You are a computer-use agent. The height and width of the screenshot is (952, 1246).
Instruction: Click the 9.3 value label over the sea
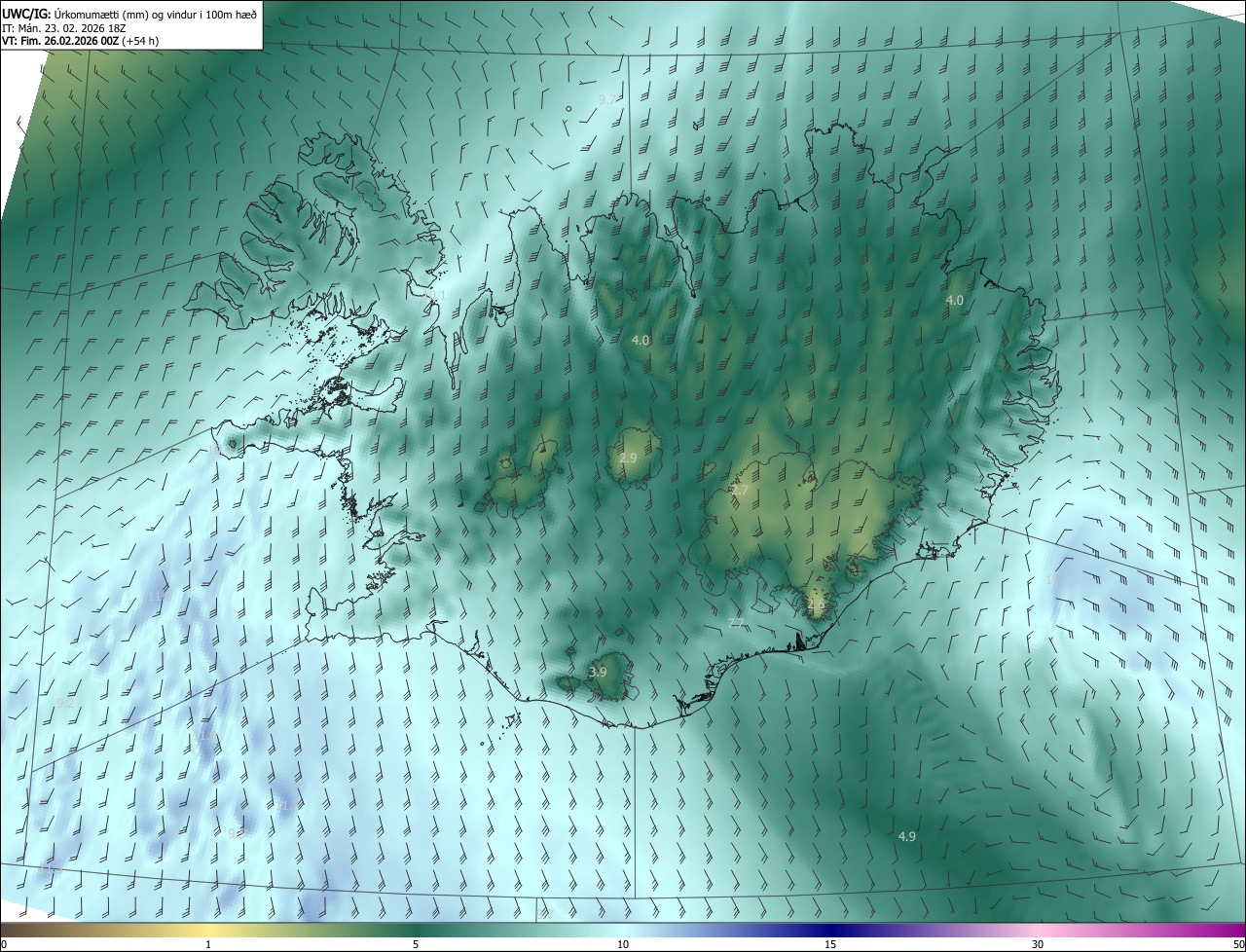coord(236,832)
